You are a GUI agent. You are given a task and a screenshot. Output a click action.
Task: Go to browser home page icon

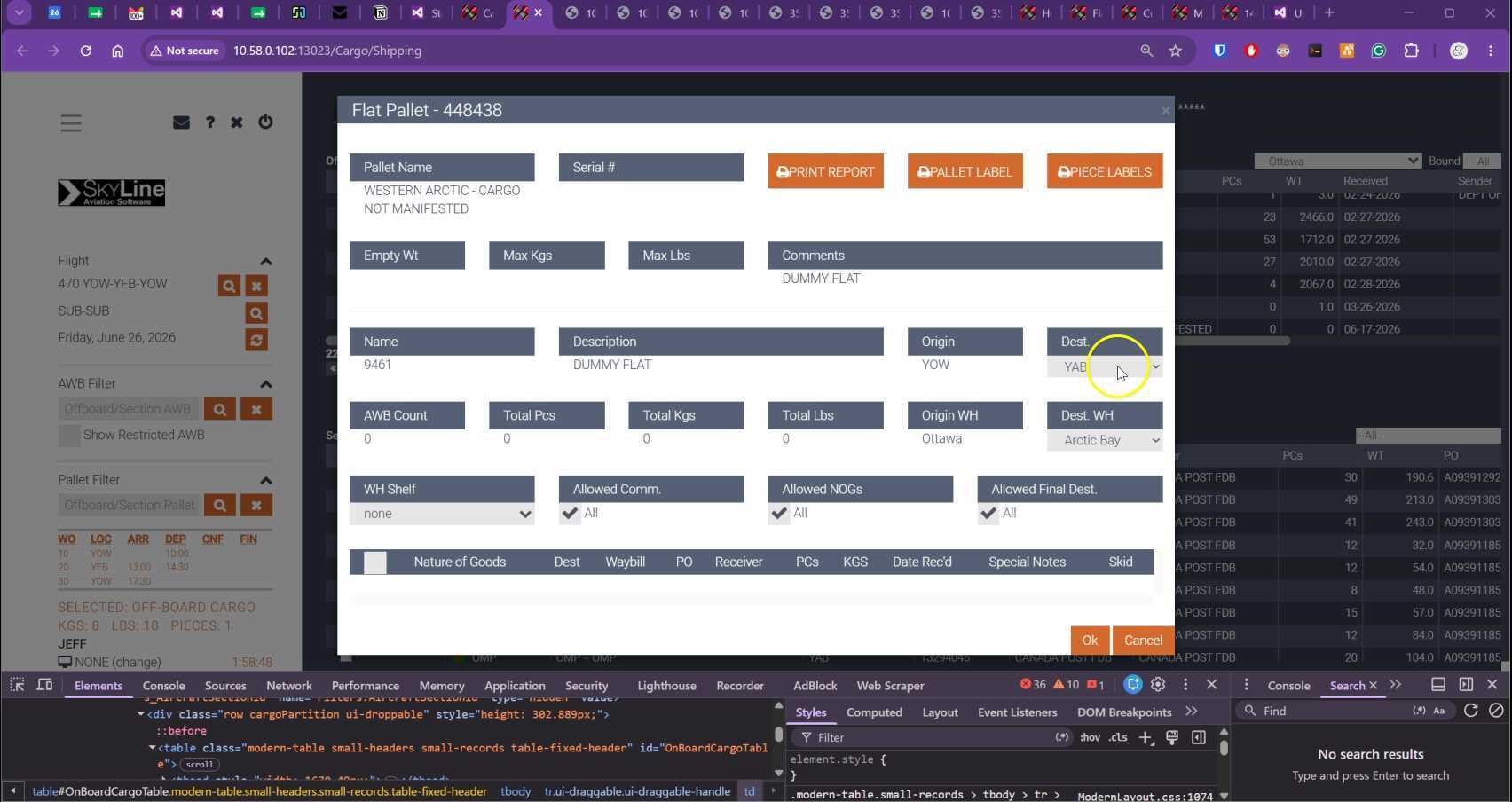point(117,51)
